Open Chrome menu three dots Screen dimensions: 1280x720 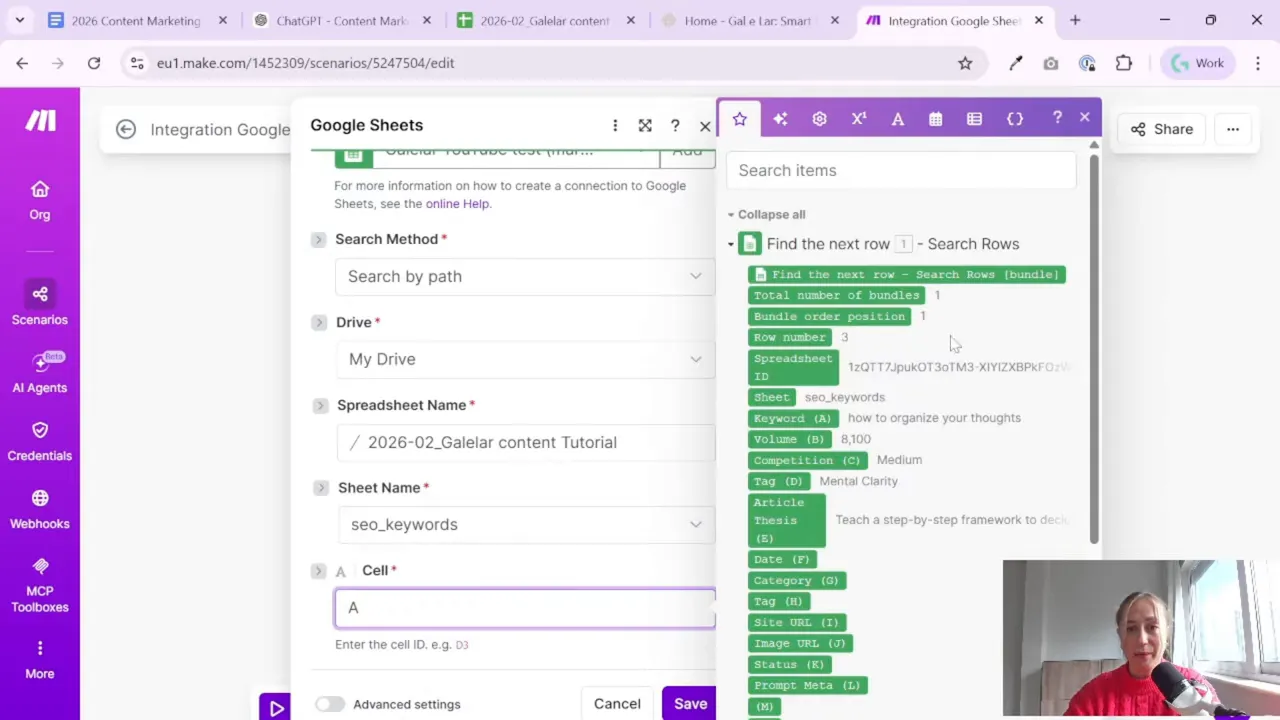coord(1256,63)
